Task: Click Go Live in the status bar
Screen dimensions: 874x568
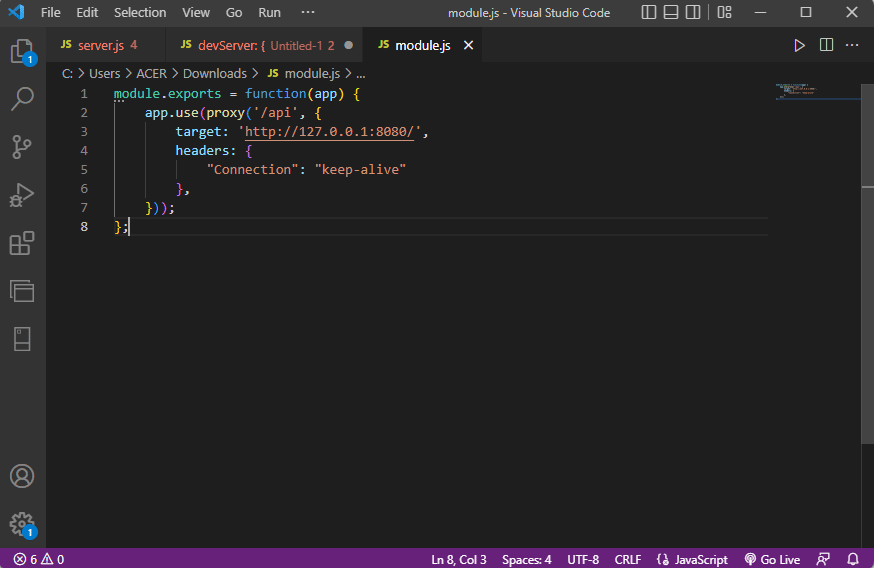Action: (772, 559)
